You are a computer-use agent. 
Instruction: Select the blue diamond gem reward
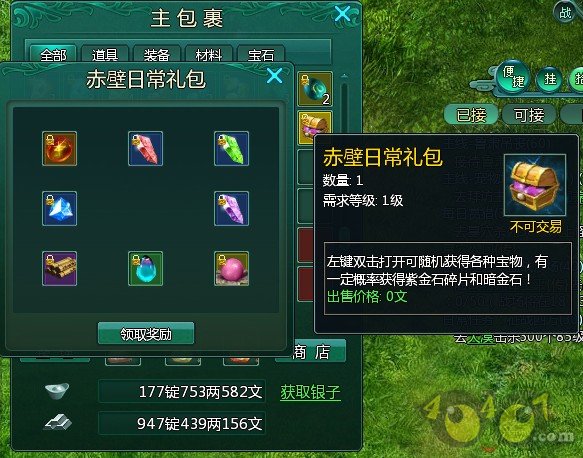59,208
